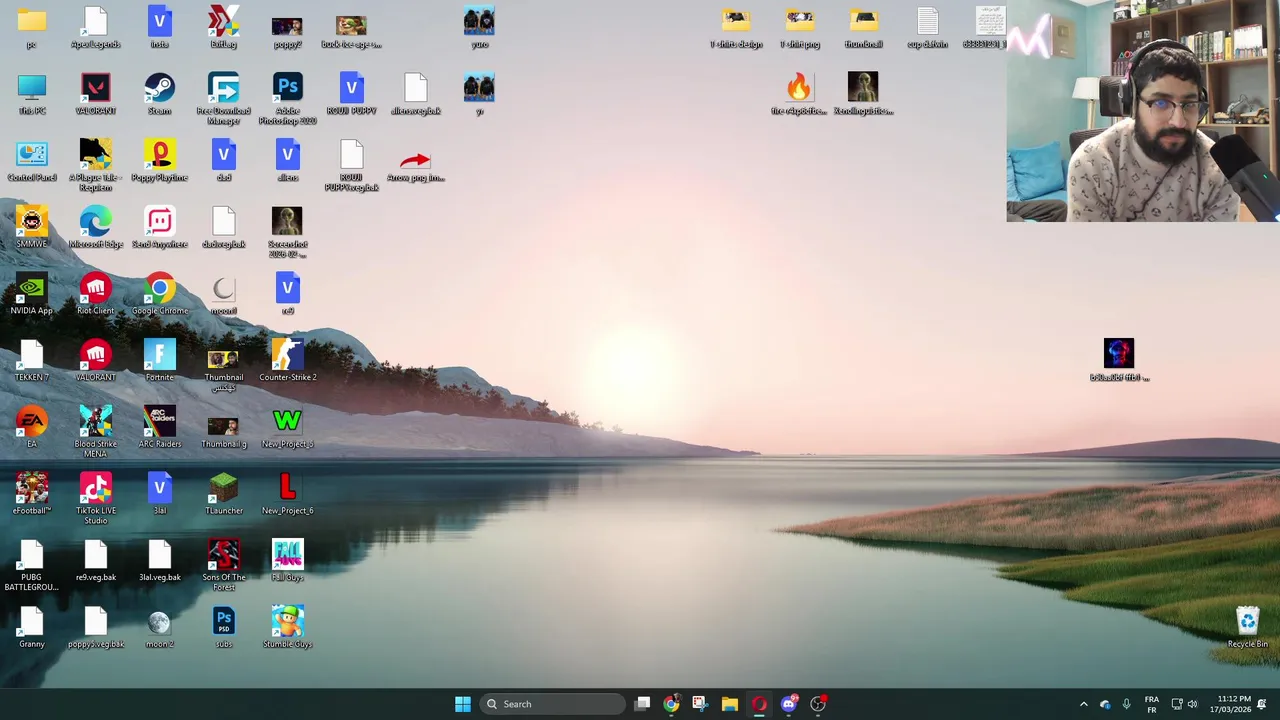Open Free Download Manager shortcut
Viewport: 1280px width, 720px height.
coord(223,99)
